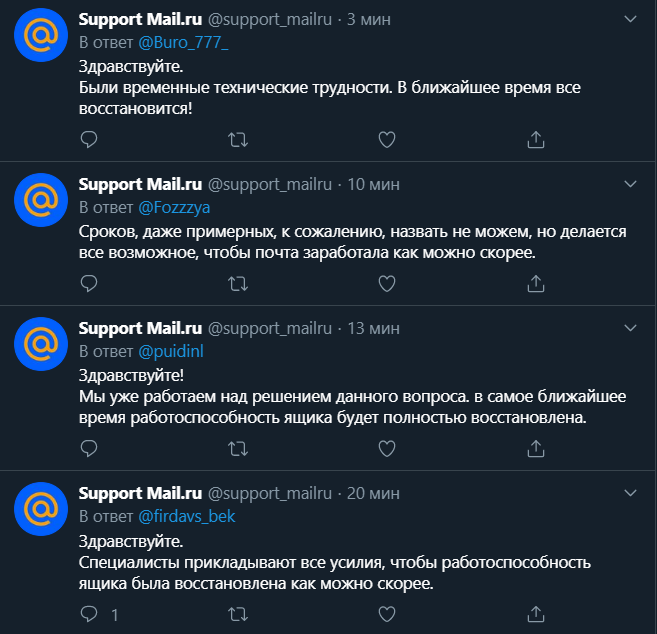
Task: Reply to the tweet answering @firdavs_bek
Action: pos(88,613)
